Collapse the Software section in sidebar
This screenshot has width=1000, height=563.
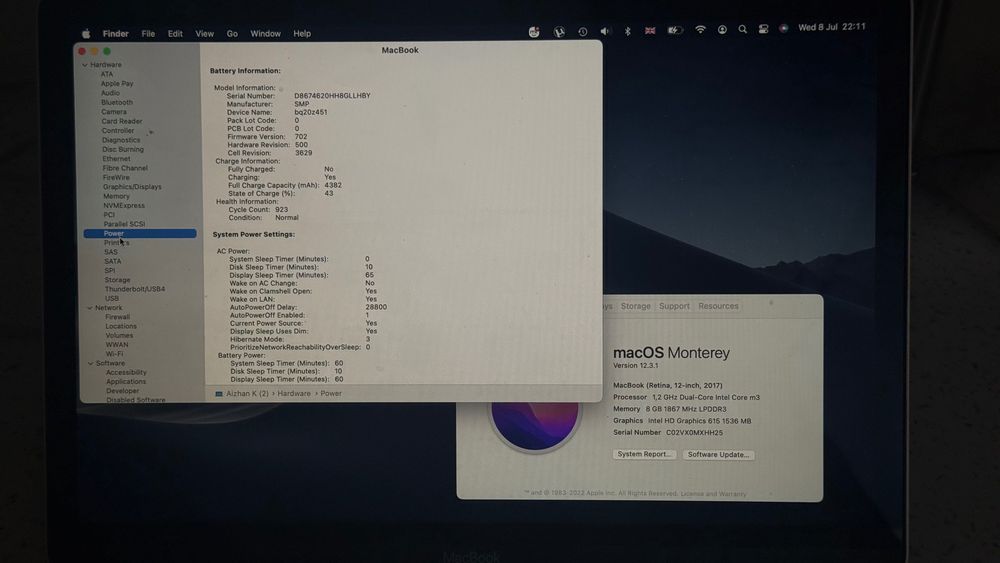91,363
